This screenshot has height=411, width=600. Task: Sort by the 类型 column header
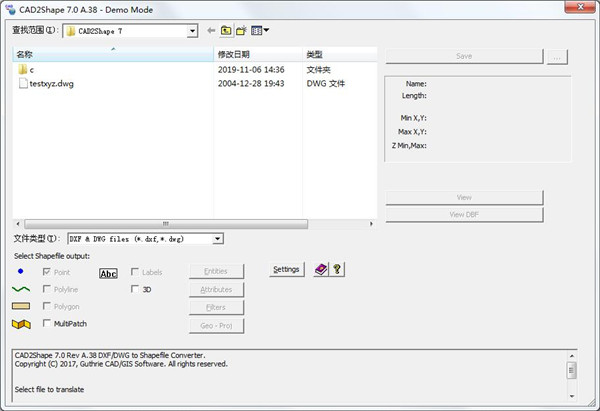pyautogui.click(x=340, y=54)
